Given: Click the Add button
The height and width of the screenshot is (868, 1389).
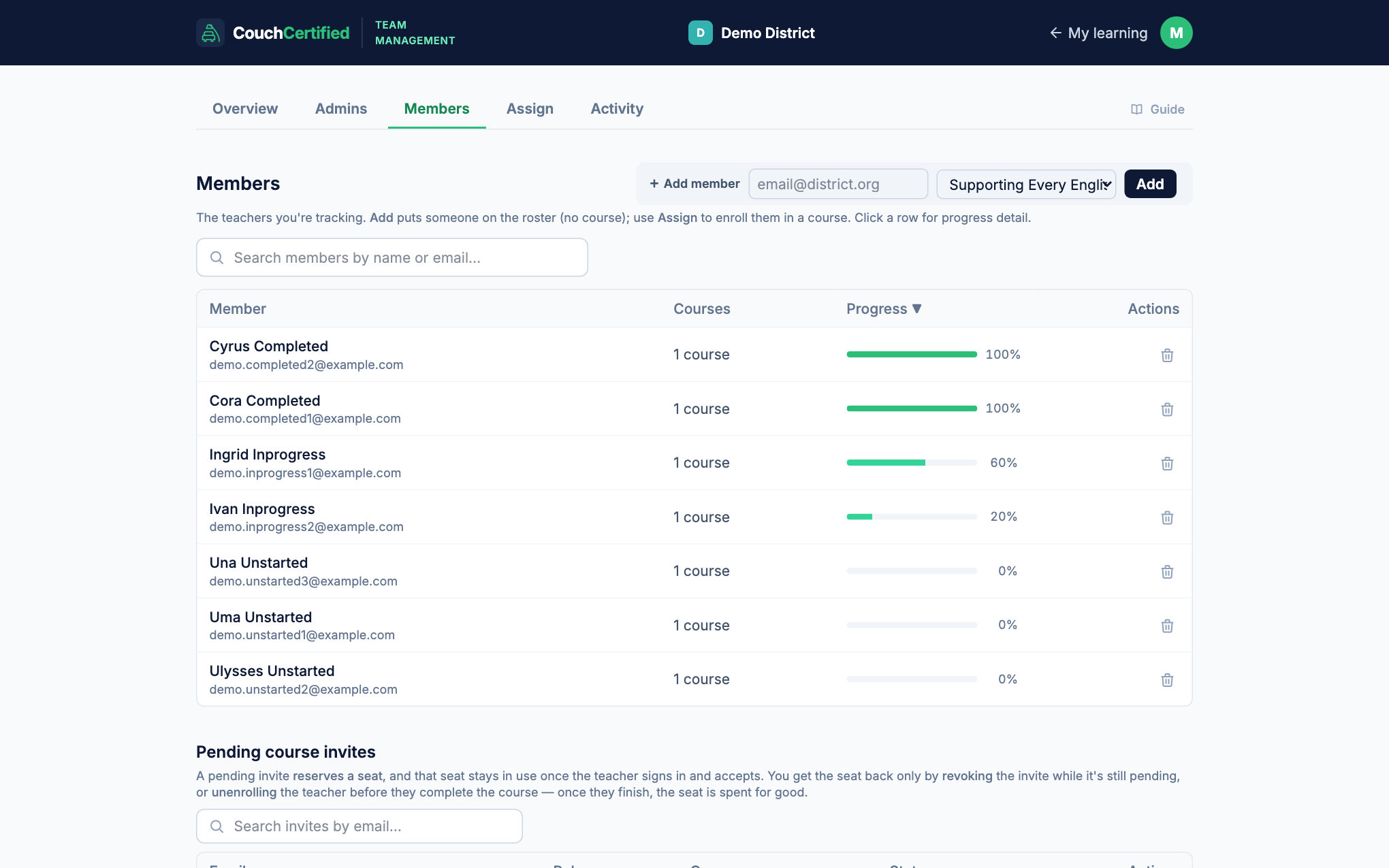Looking at the screenshot, I should 1150,184.
